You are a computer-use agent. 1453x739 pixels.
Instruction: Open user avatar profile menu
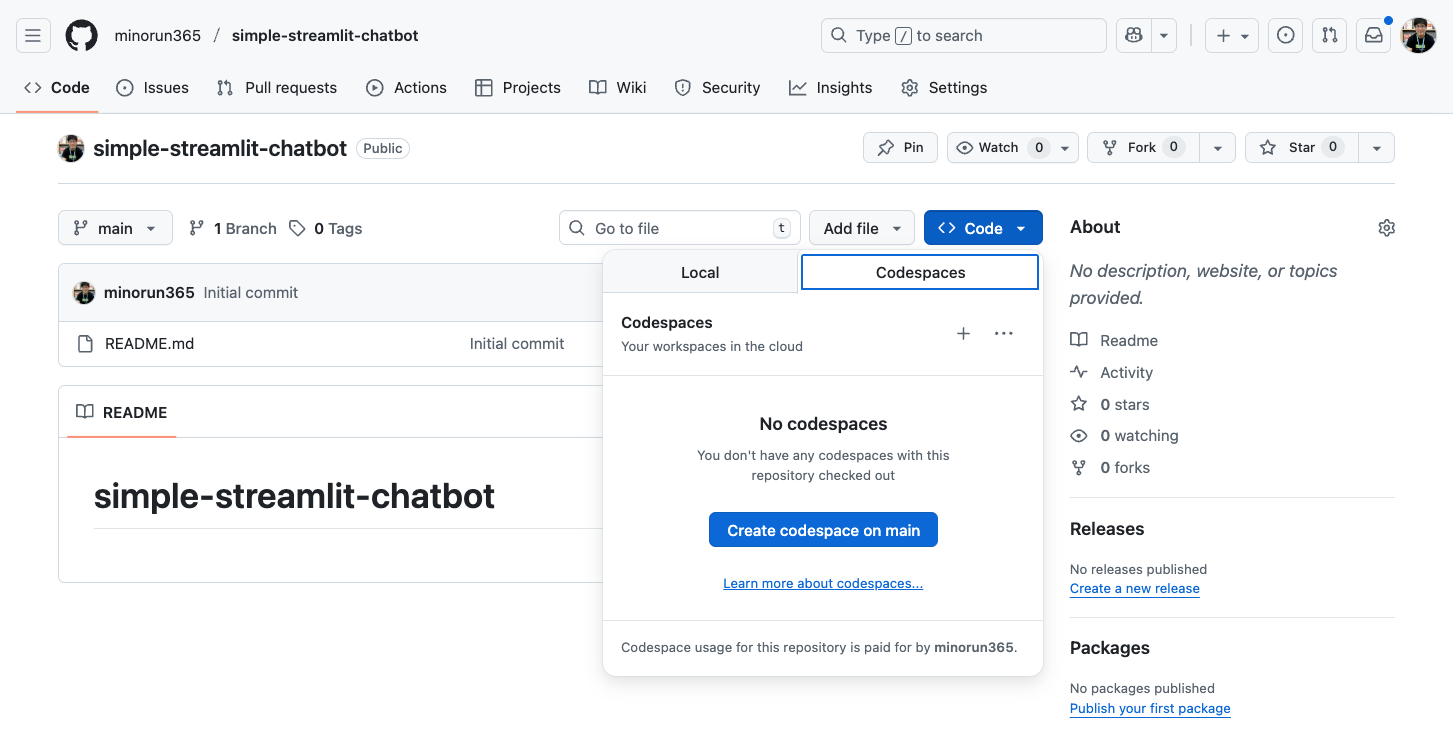(1418, 36)
